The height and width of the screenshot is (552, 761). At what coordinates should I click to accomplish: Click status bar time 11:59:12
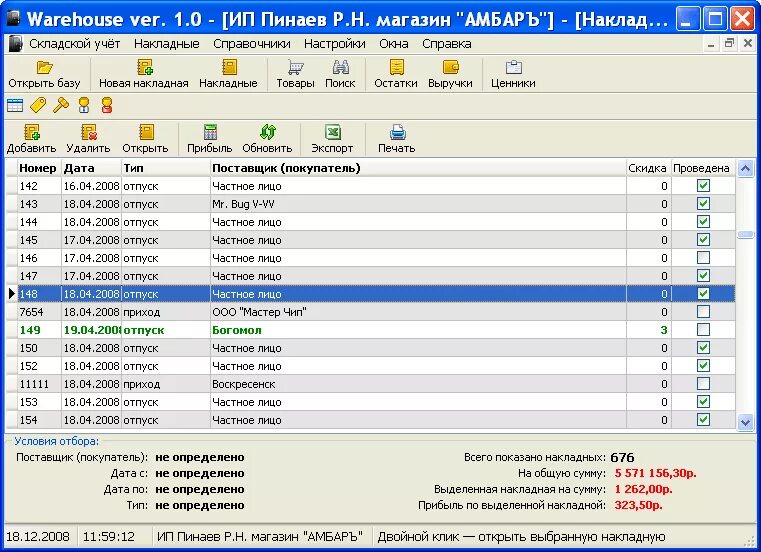click(109, 536)
